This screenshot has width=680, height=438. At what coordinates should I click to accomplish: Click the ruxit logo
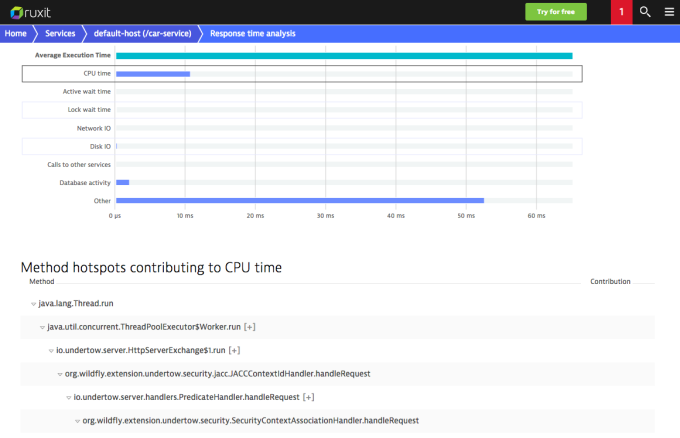point(30,13)
